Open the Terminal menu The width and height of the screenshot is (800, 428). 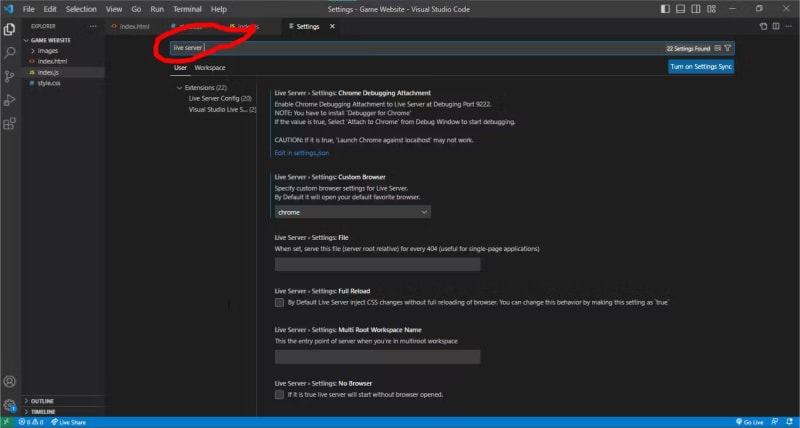[187, 9]
